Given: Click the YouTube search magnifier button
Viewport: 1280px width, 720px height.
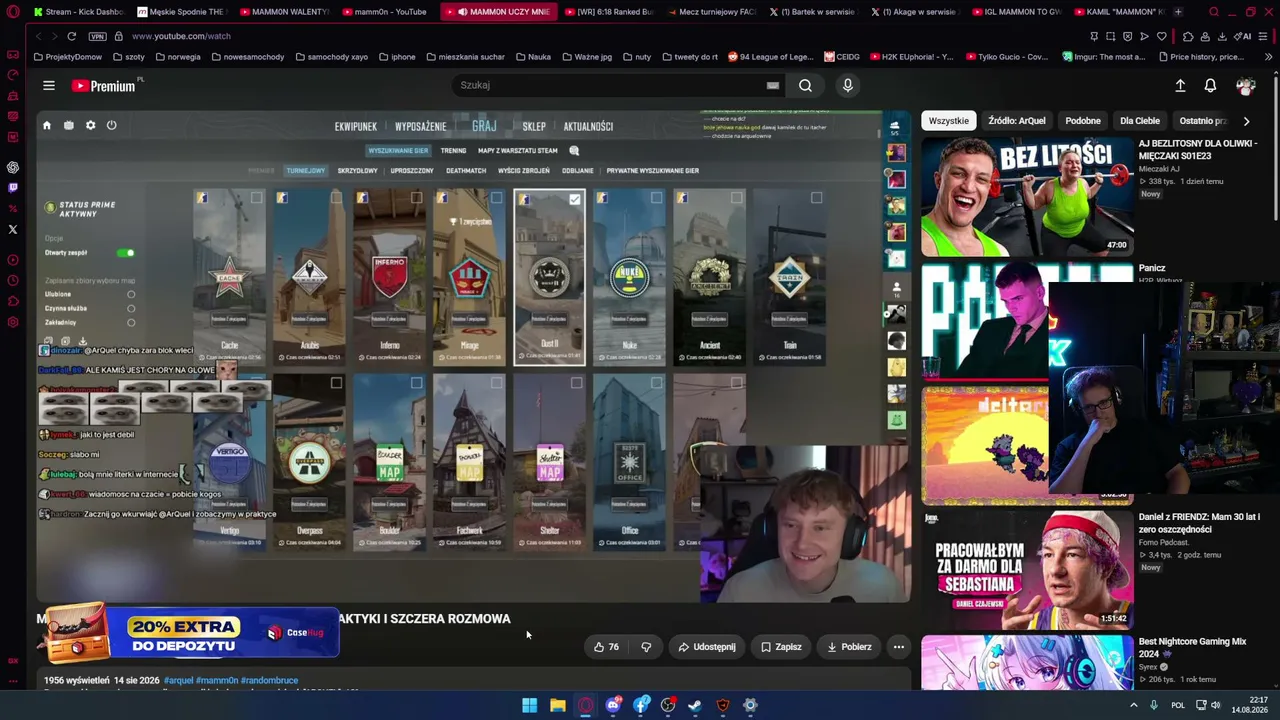Looking at the screenshot, I should click(805, 86).
